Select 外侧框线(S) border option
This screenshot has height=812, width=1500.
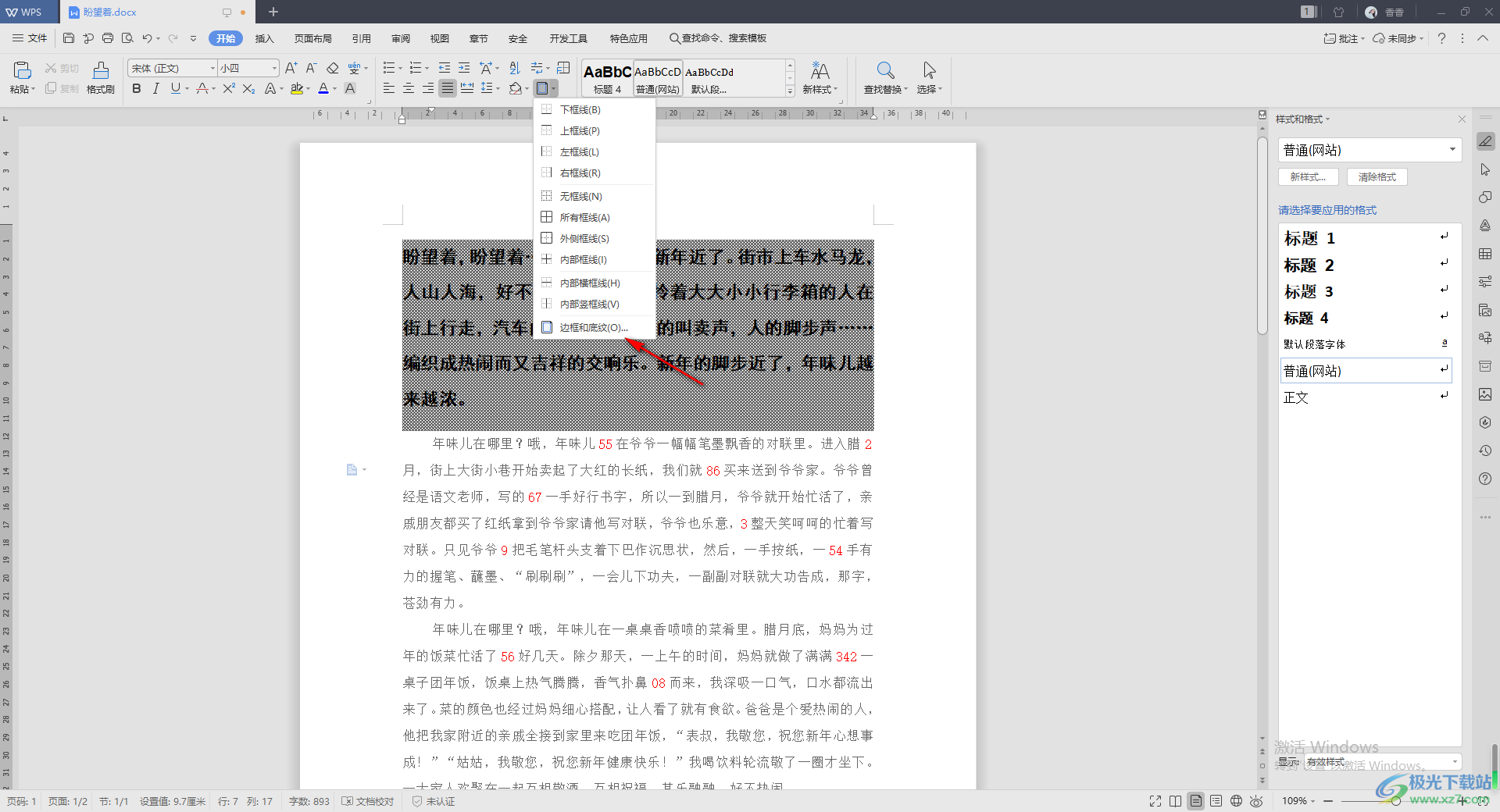pyautogui.click(x=594, y=238)
